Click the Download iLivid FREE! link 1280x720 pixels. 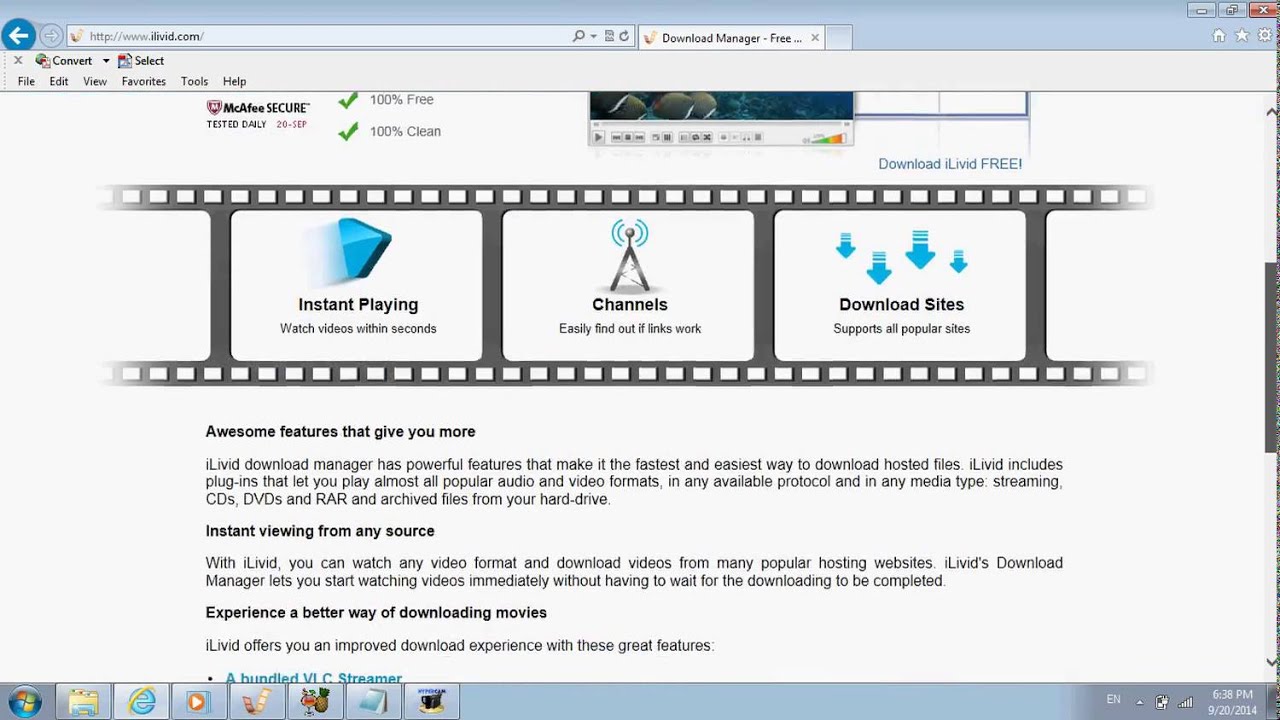(950, 164)
